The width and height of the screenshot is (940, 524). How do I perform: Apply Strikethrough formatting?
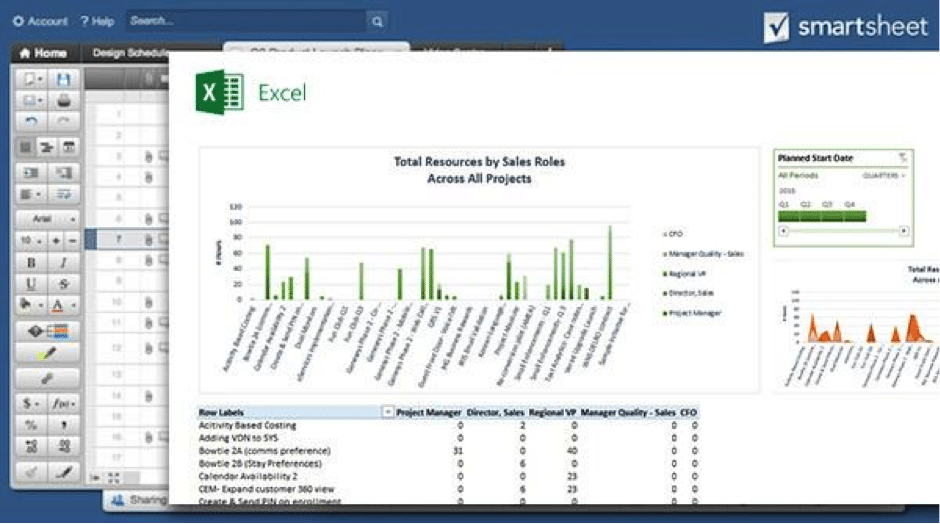pyautogui.click(x=63, y=284)
